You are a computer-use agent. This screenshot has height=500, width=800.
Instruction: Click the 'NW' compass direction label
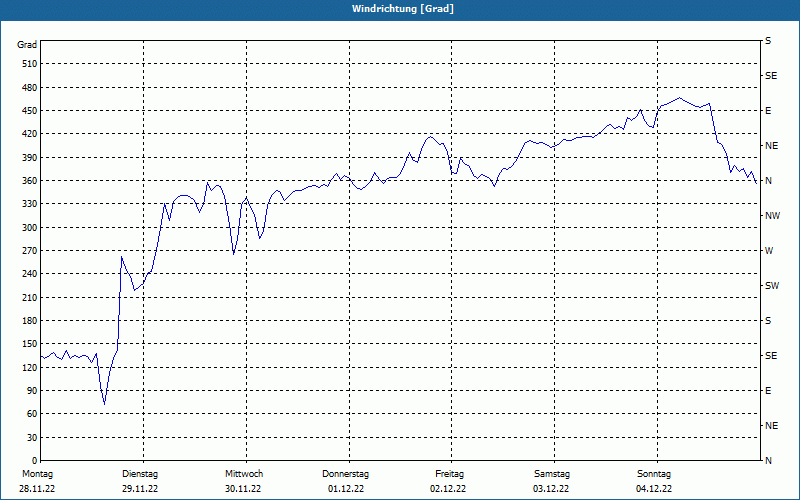[x=772, y=216]
